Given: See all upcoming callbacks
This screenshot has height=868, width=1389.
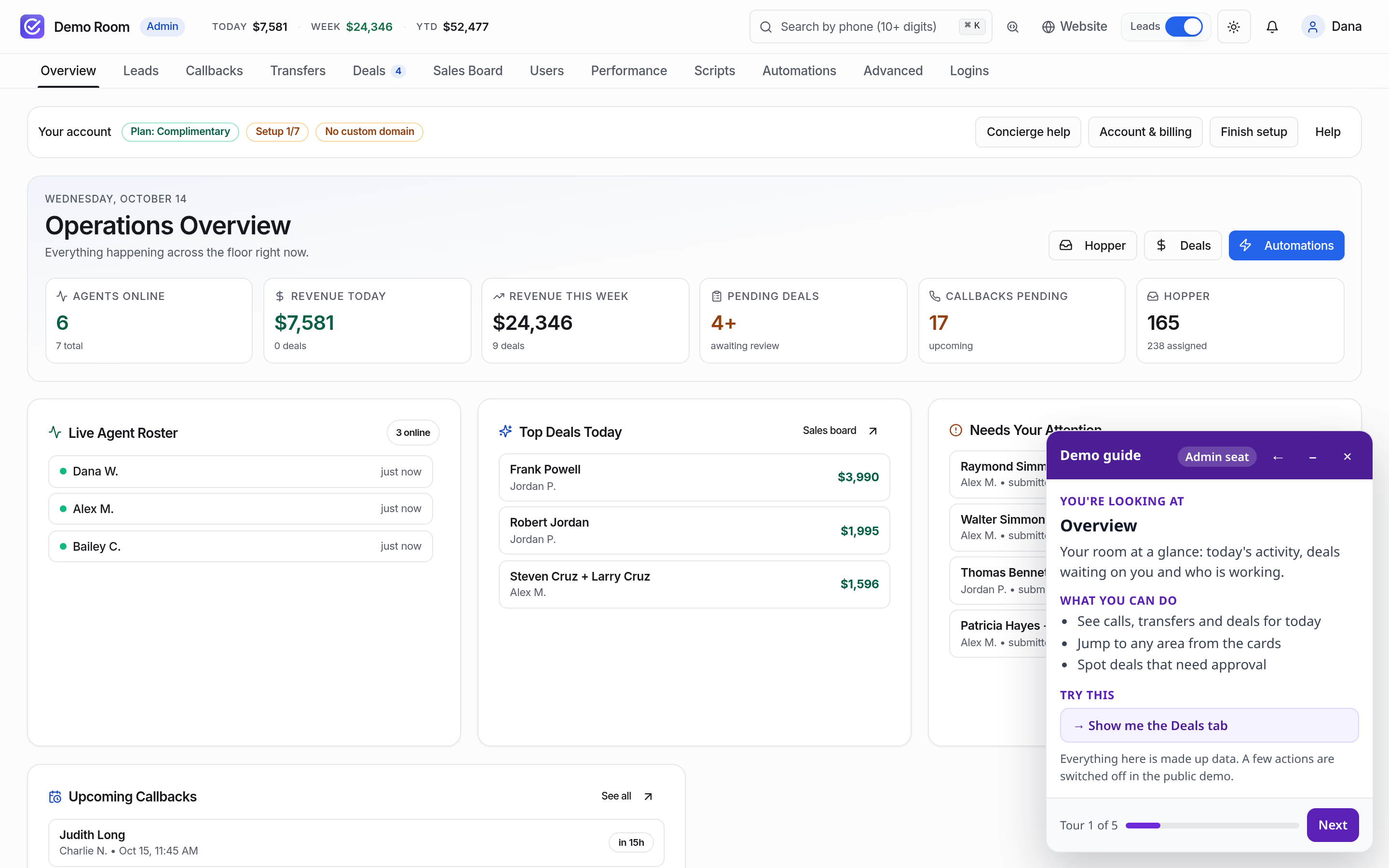Looking at the screenshot, I should (x=627, y=796).
